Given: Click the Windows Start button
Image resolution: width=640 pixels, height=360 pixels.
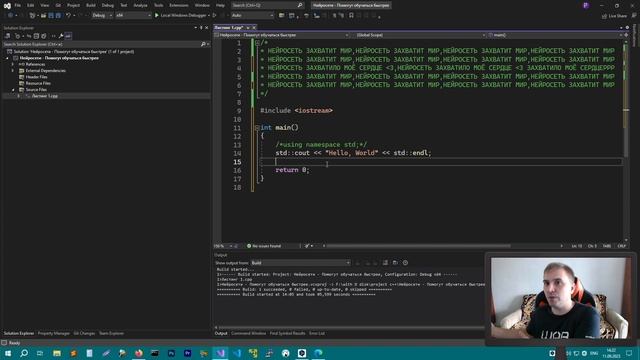Looking at the screenshot, I should (x=8, y=353).
